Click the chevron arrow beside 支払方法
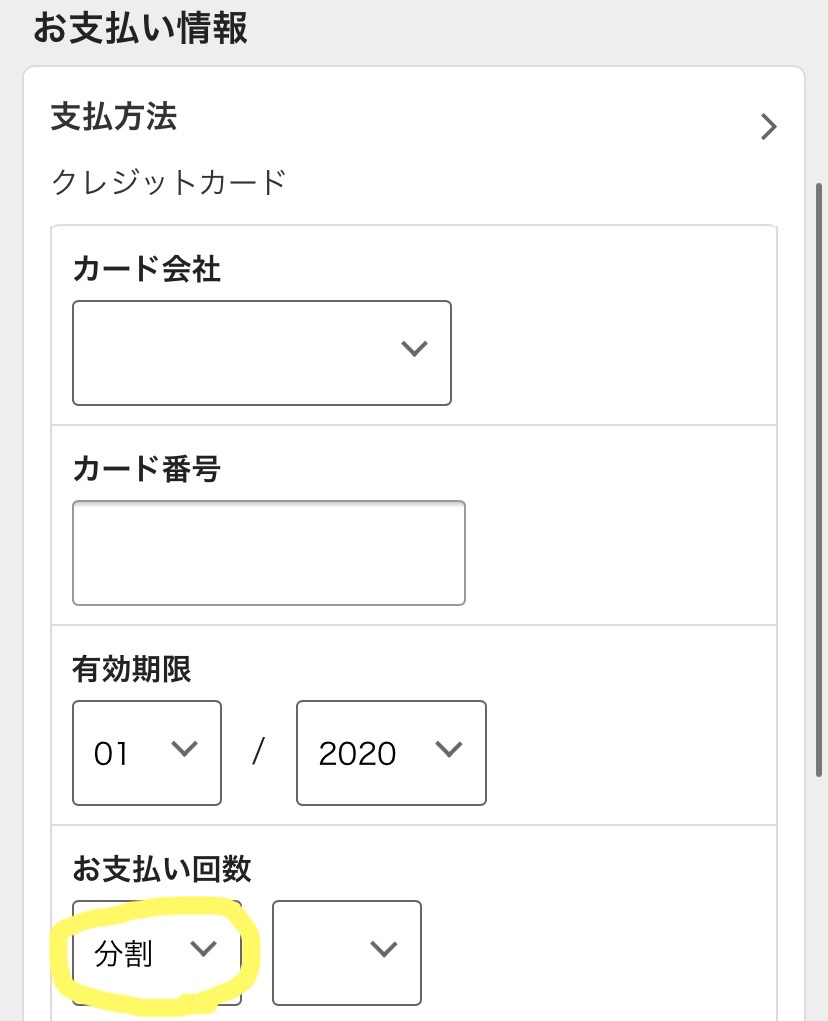This screenshot has width=828, height=1021. tap(768, 127)
